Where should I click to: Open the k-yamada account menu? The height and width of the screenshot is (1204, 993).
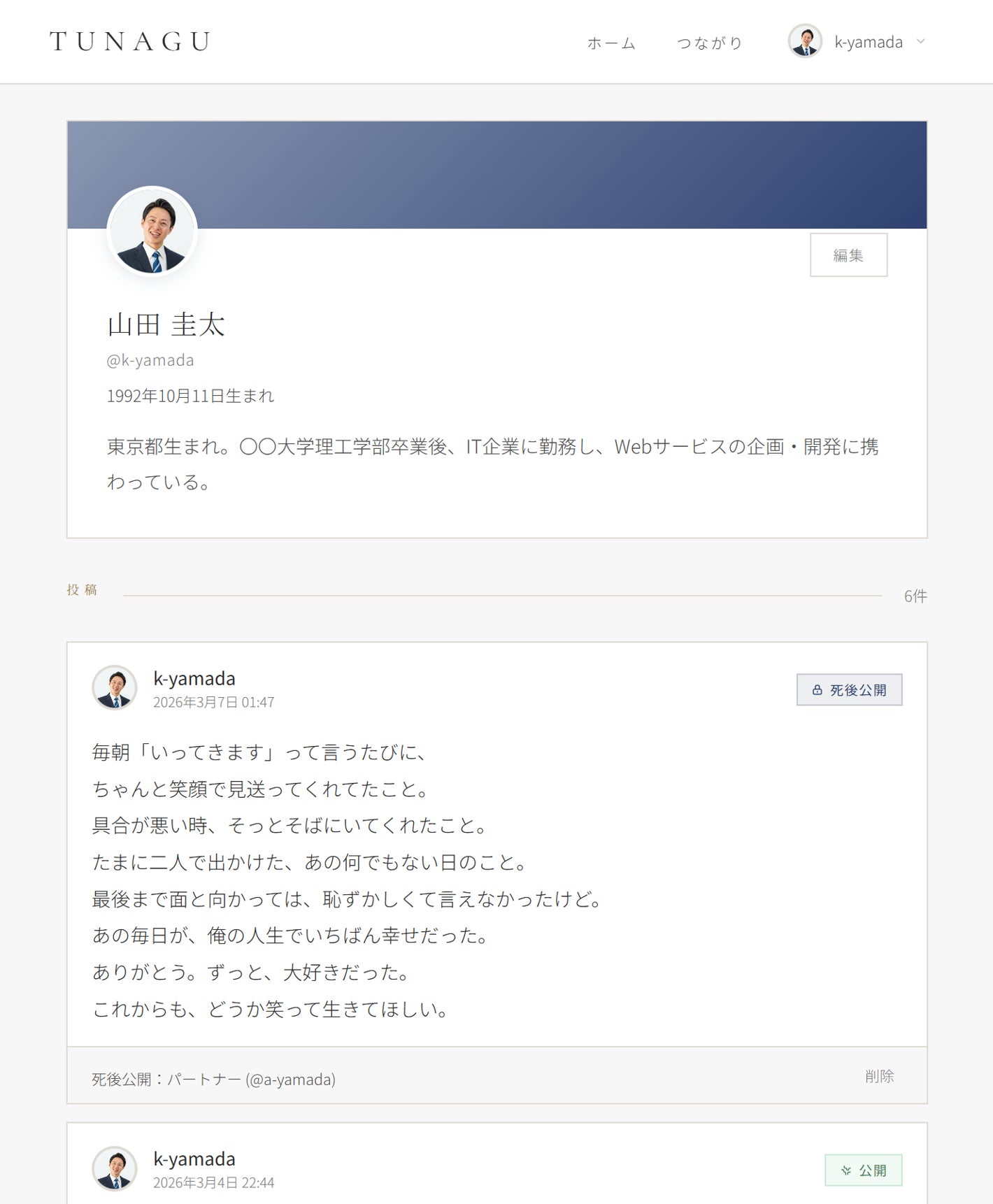[x=857, y=42]
